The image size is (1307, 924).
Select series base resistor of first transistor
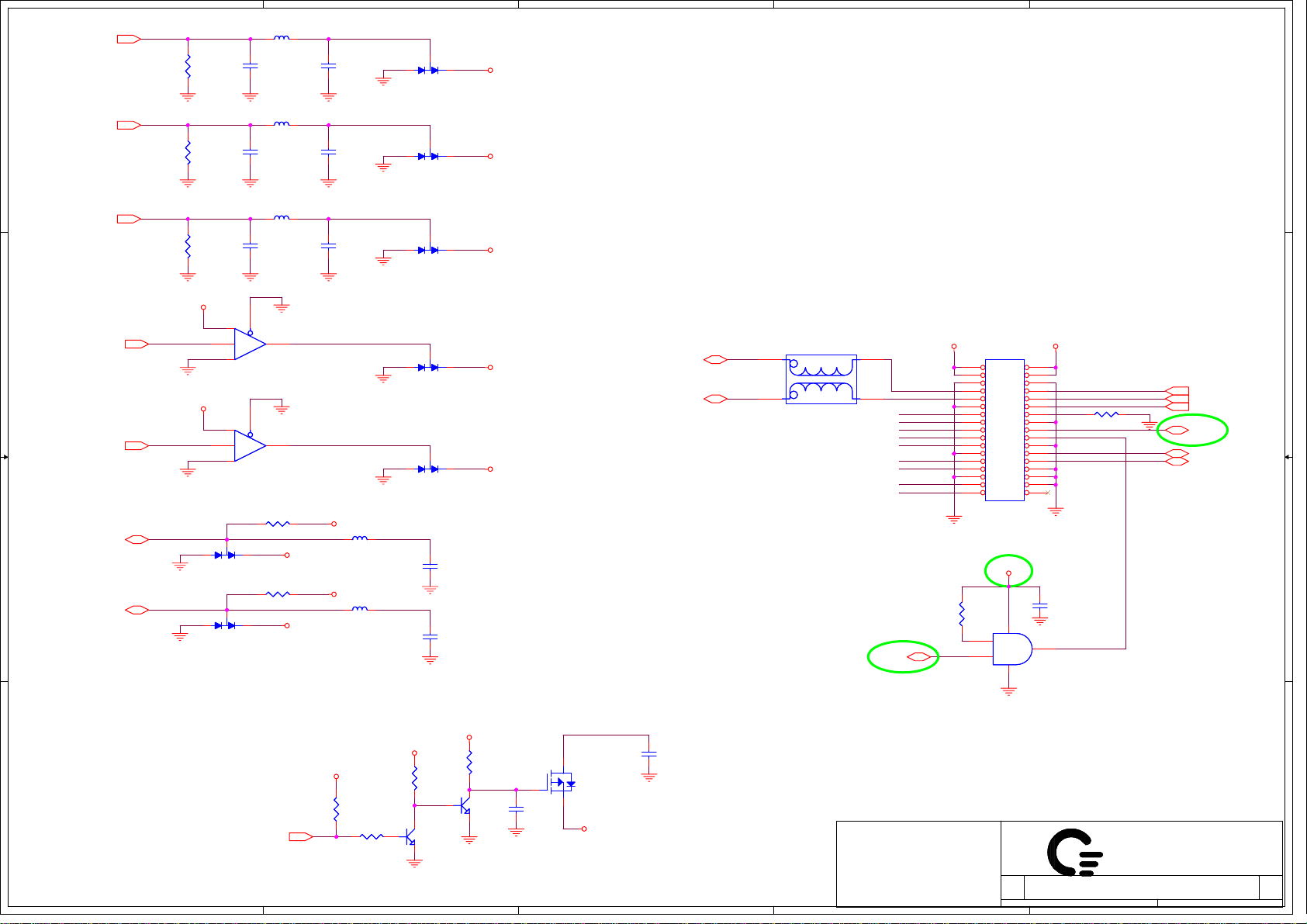point(372,836)
